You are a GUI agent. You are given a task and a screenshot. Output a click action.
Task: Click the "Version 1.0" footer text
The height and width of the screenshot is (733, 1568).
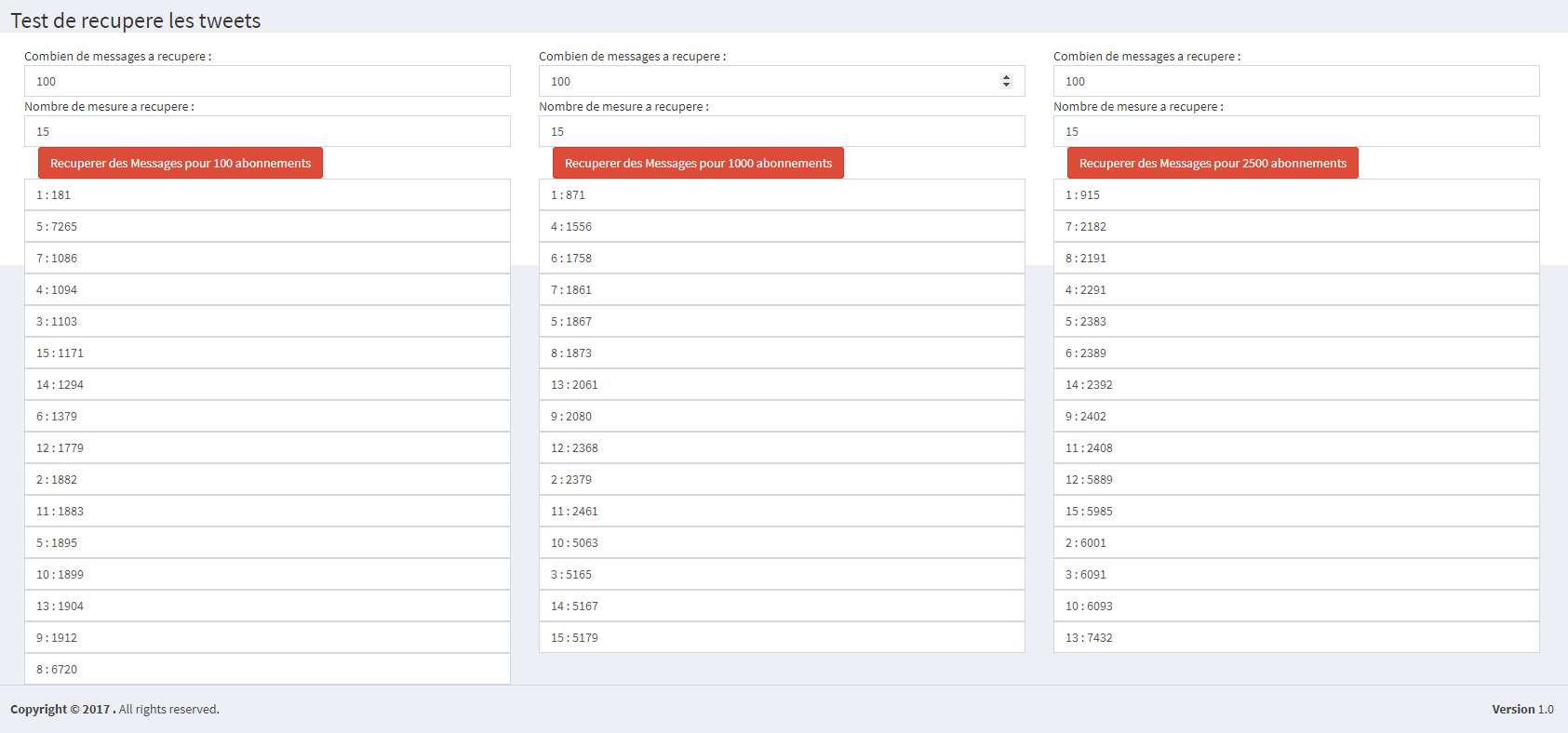click(x=1522, y=709)
